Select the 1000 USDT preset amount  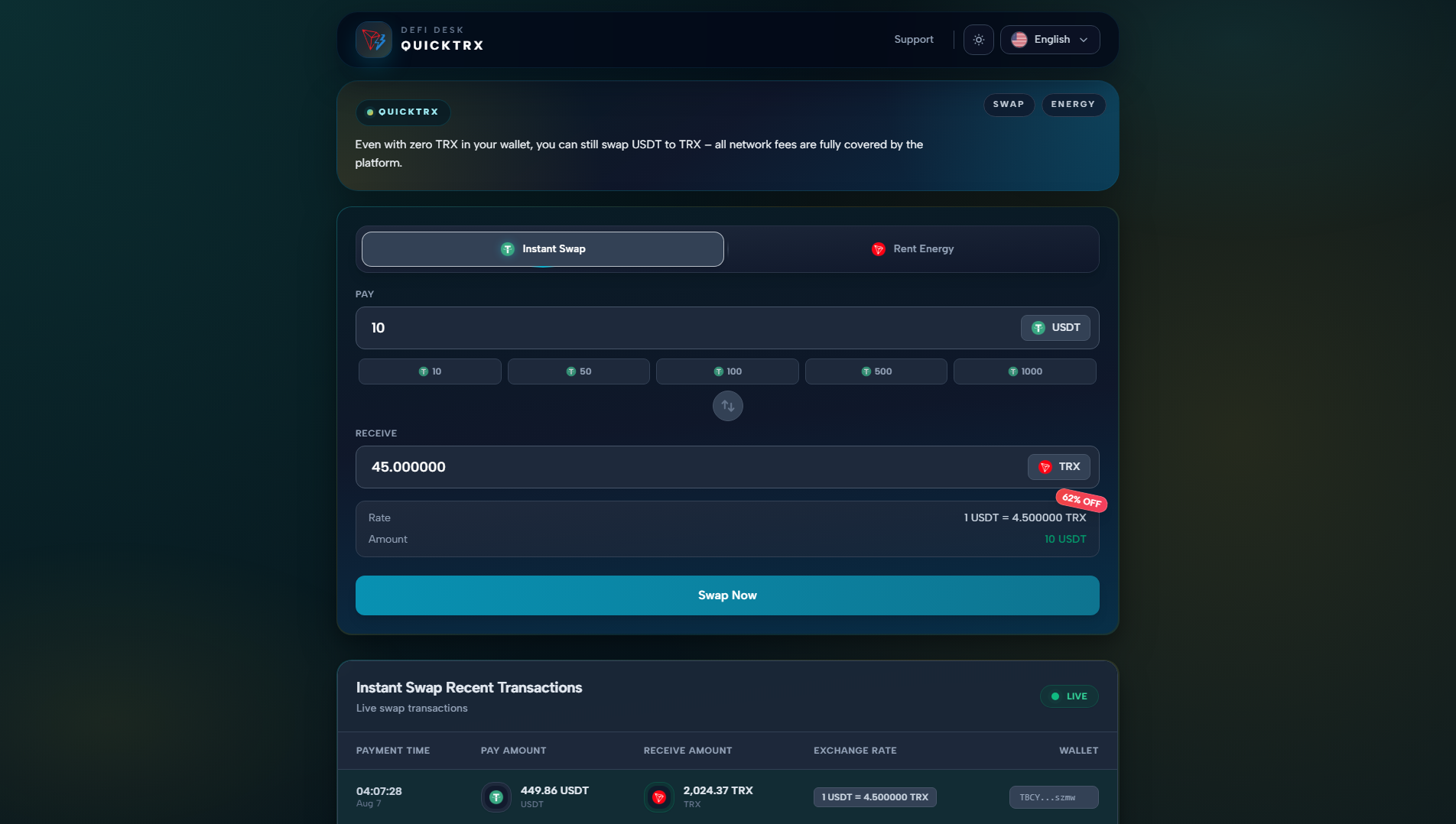tap(1025, 371)
